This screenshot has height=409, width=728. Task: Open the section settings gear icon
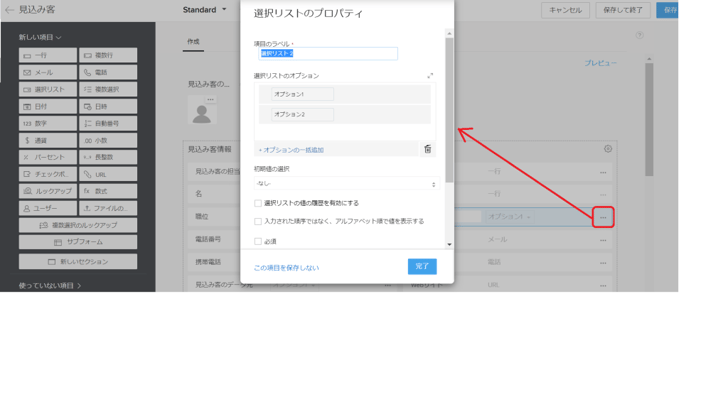(x=607, y=149)
